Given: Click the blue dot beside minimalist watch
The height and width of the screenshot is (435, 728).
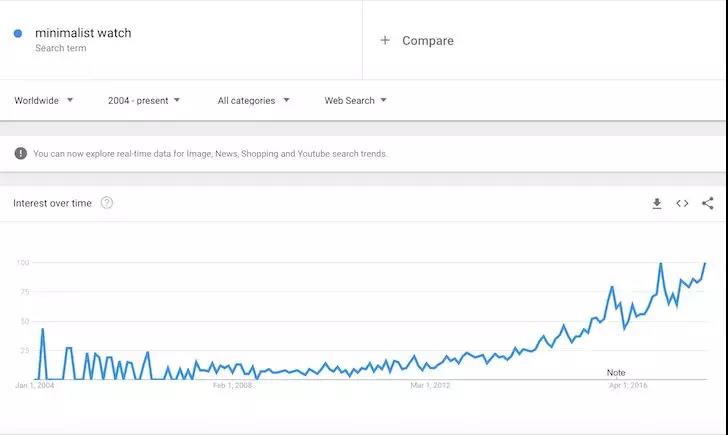Looking at the screenshot, I should (18, 33).
